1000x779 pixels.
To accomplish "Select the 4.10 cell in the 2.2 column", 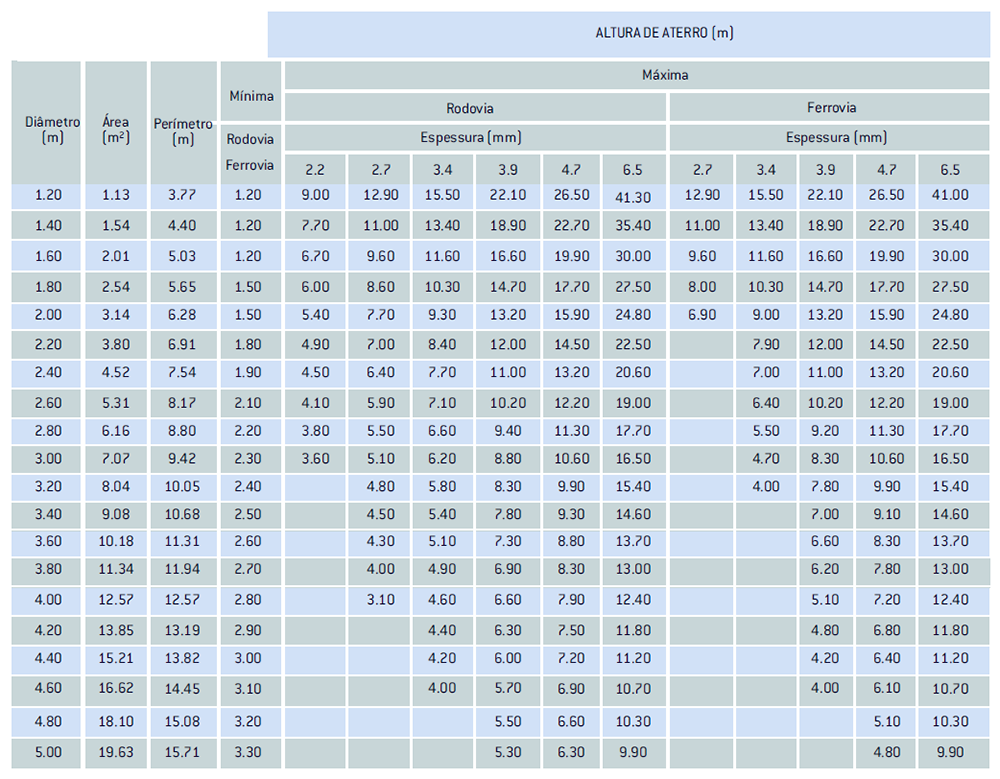I will point(315,403).
